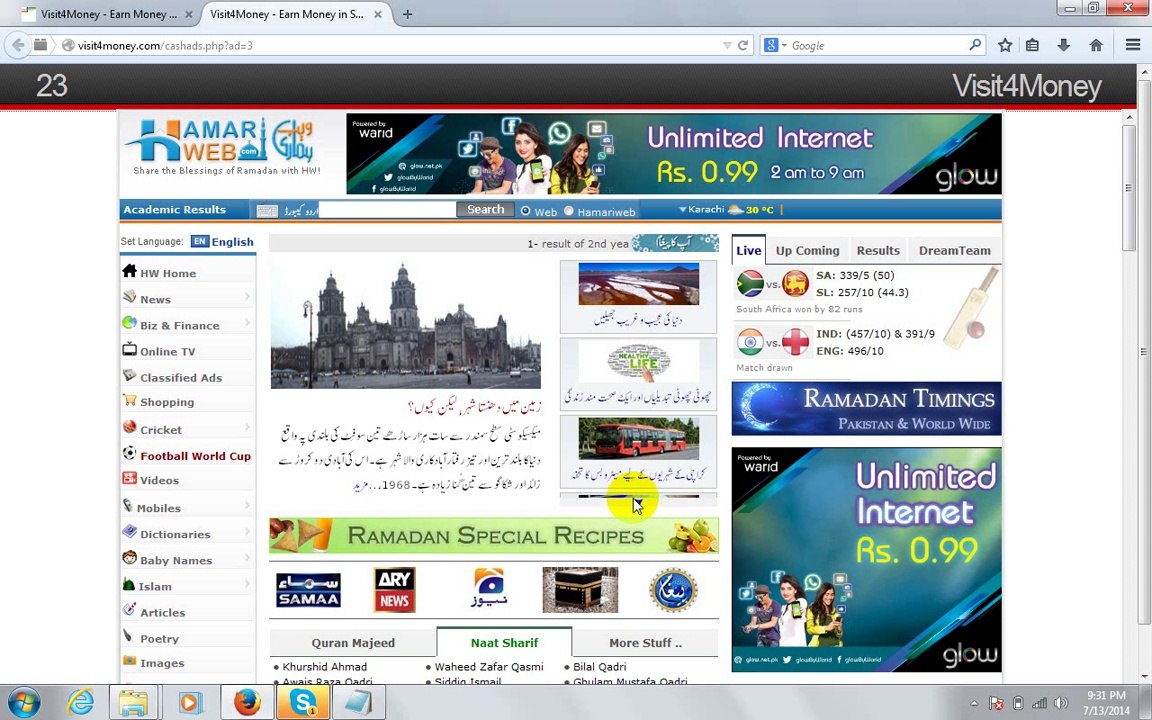The height and width of the screenshot is (720, 1152).
Task: Click the Khurshid Ahmad naat link
Action: coord(325,667)
